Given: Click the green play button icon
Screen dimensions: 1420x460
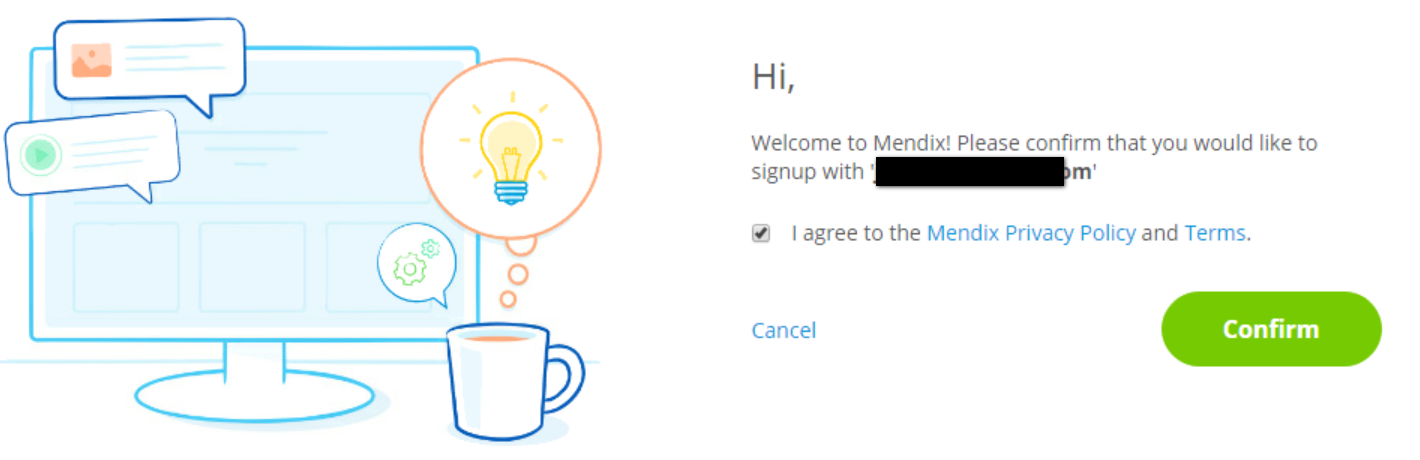Looking at the screenshot, I should point(40,155).
